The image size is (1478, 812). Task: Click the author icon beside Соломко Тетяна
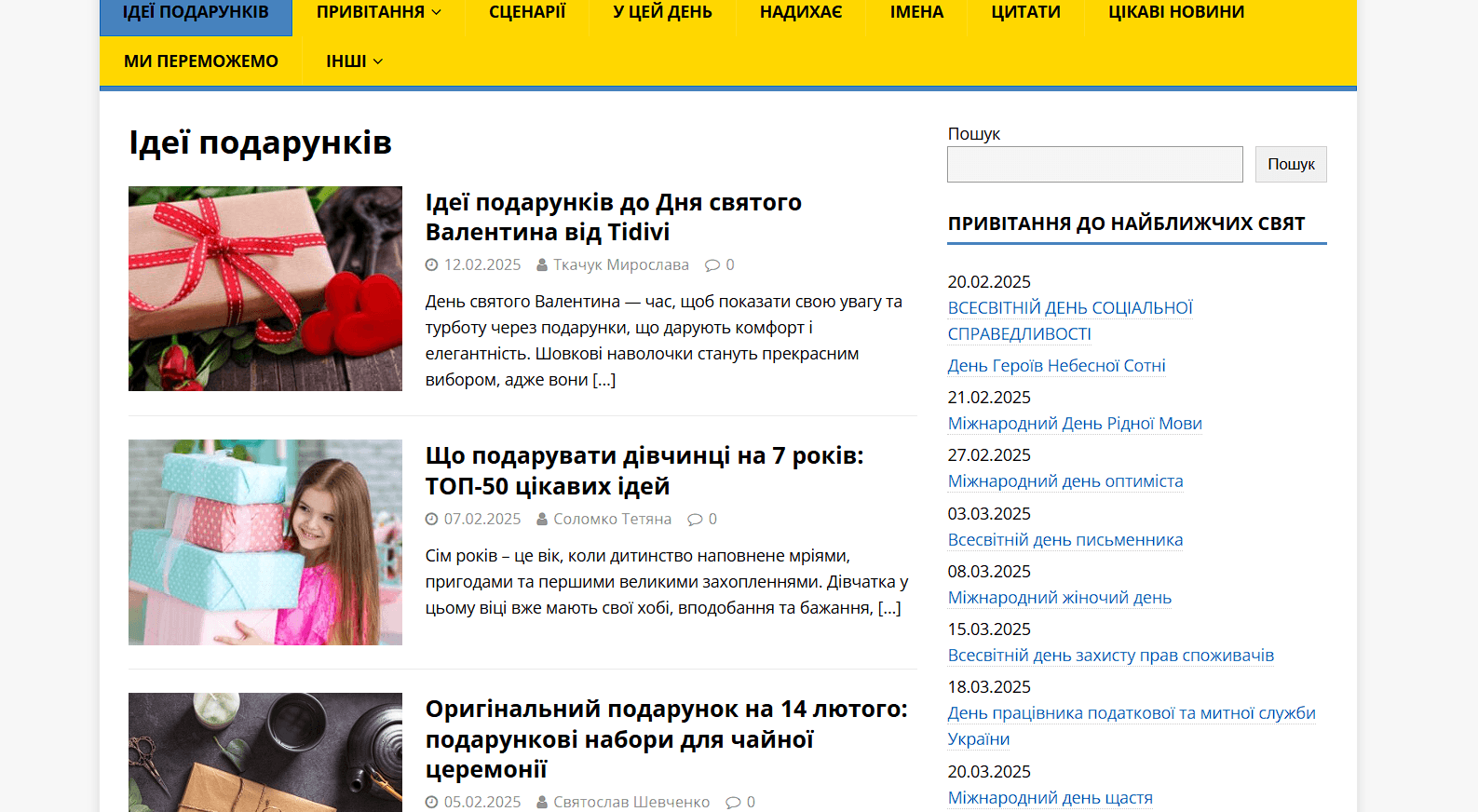[542, 520]
